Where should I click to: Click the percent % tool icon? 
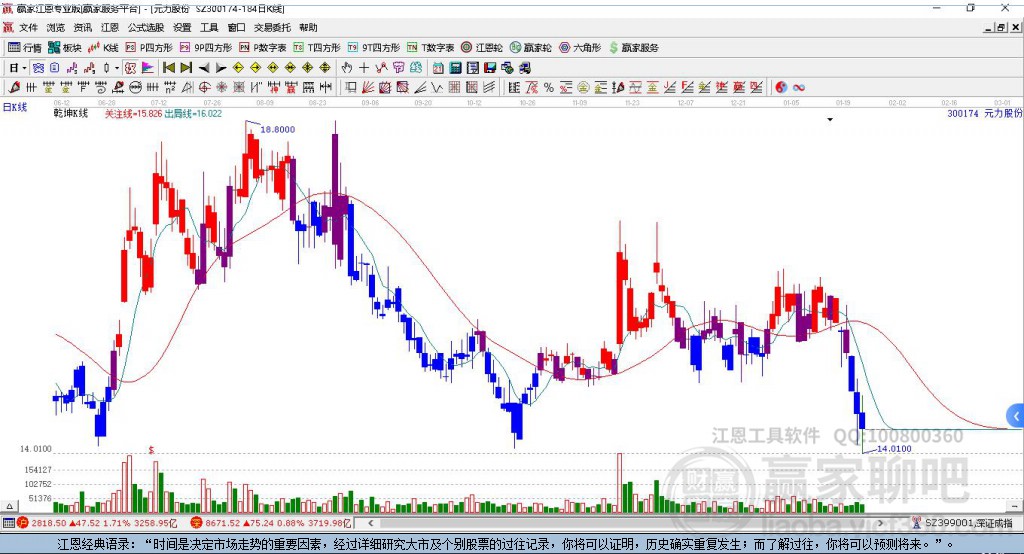point(549,87)
